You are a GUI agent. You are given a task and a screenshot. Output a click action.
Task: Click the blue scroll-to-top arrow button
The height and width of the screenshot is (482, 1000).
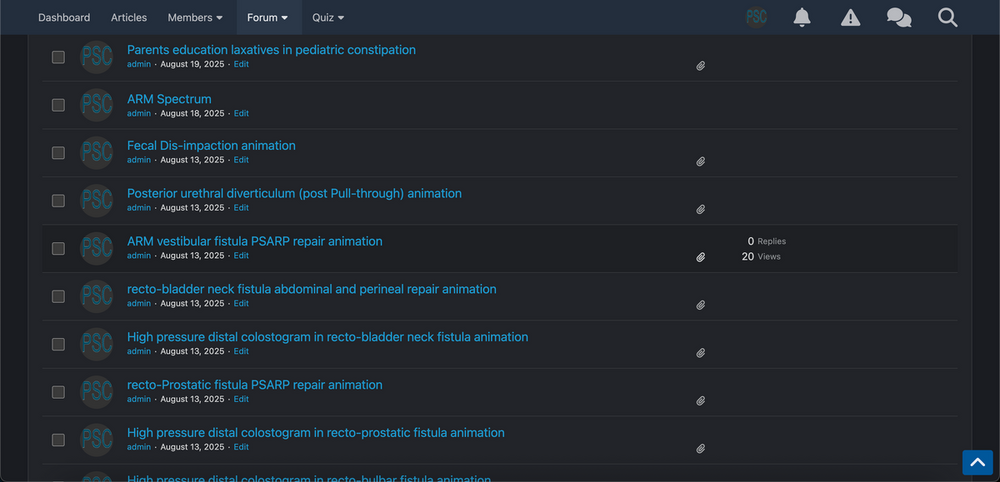(978, 462)
